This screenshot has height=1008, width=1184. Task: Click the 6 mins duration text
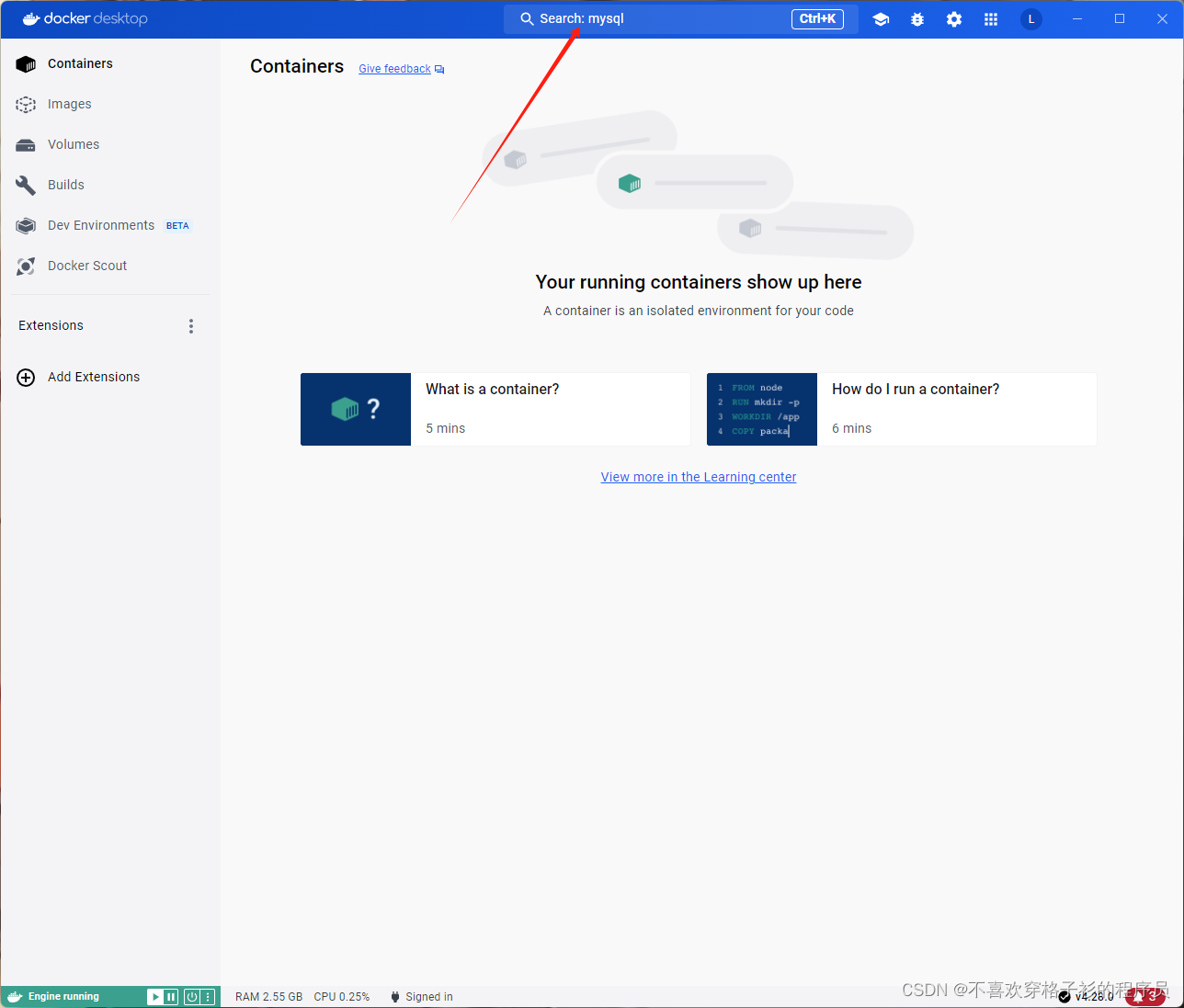[851, 428]
